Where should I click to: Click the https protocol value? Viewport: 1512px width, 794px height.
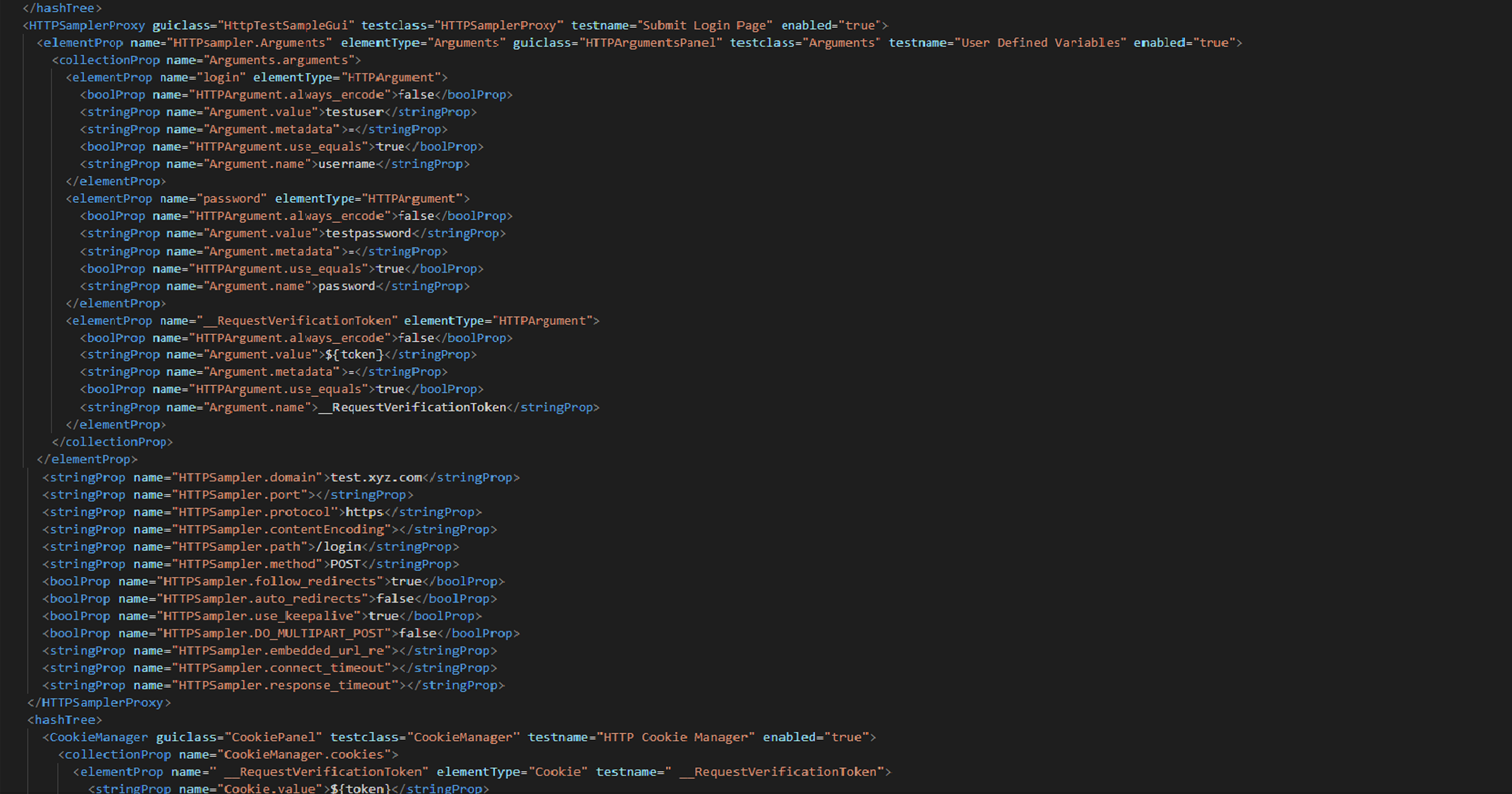point(364,512)
